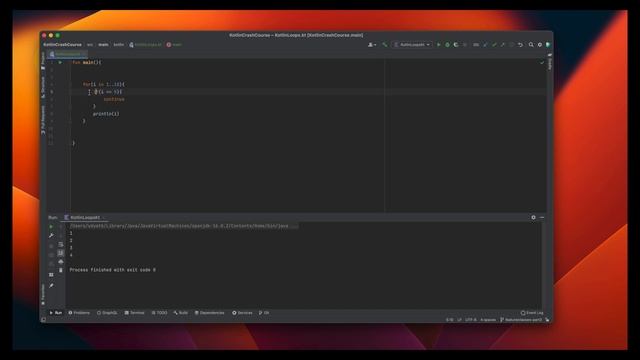Click the print icon in Run console
This screenshot has width=640, height=360.
coord(61,262)
